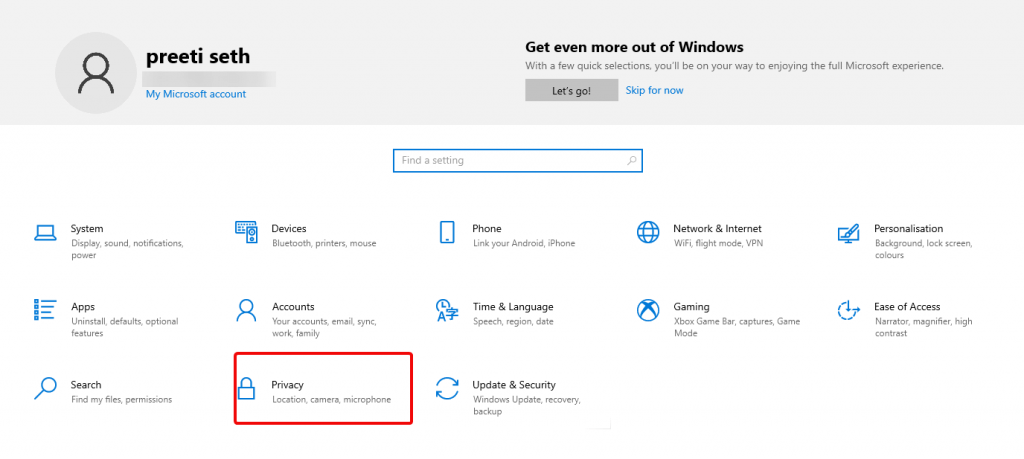Click the 'Background, lock screen, colours' description
This screenshot has height=459, width=1024.
pyautogui.click(x=923, y=249)
